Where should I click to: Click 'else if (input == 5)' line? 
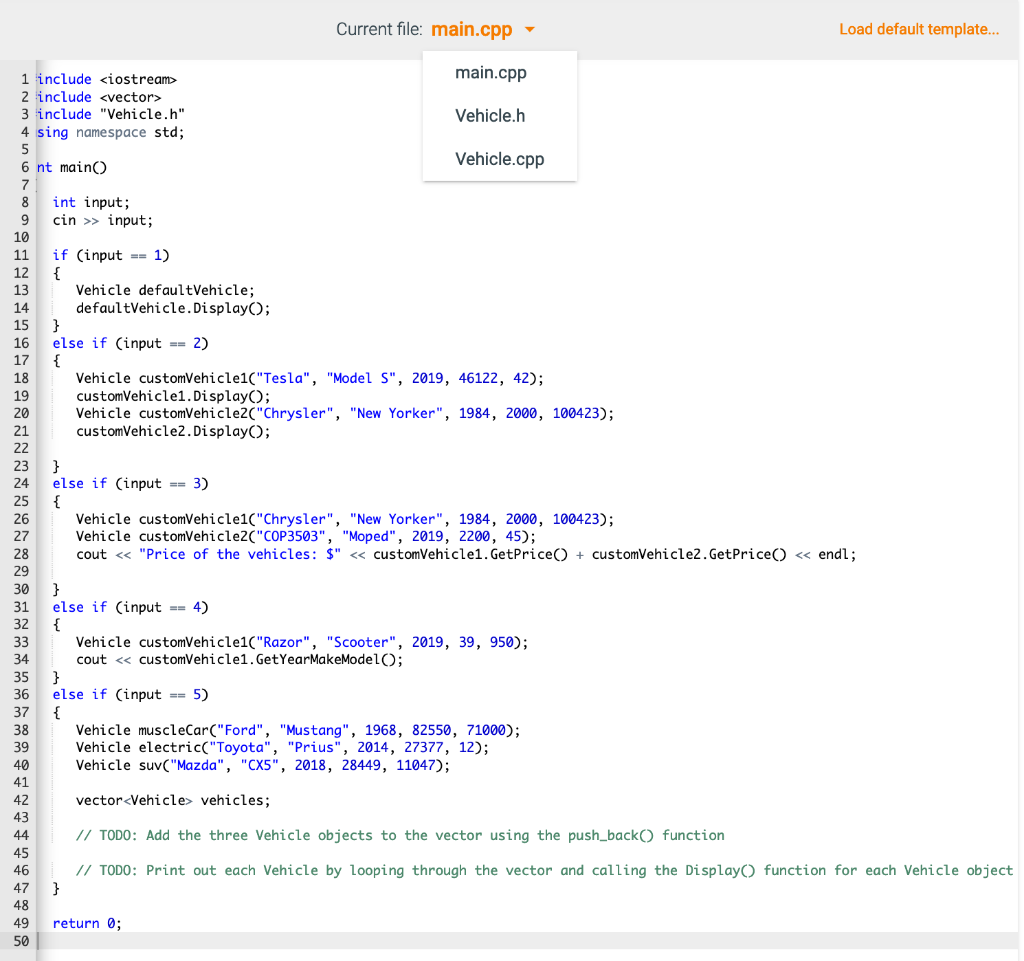point(131,694)
